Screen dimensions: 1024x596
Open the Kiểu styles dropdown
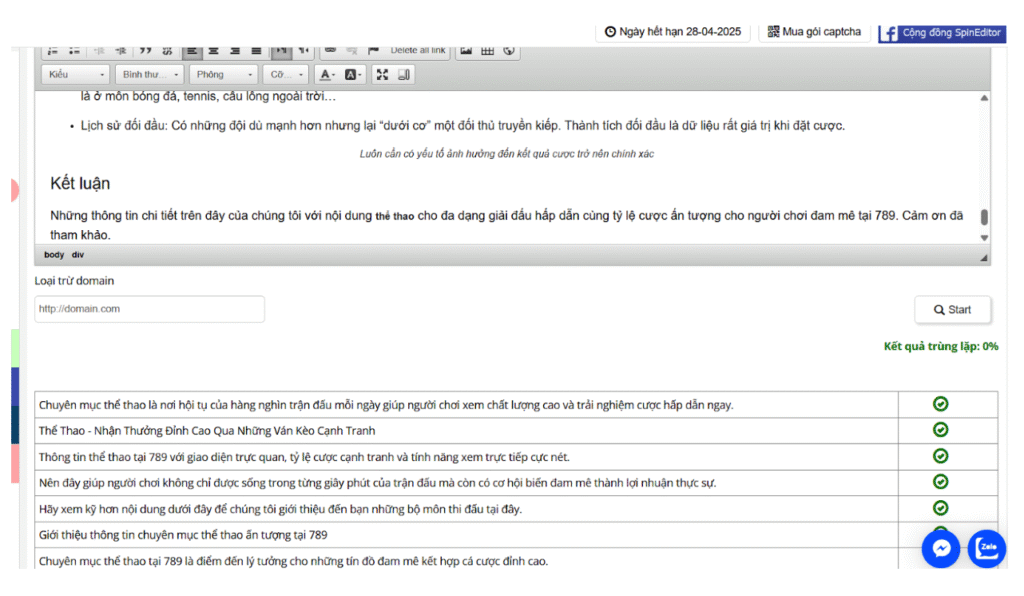pyautogui.click(x=76, y=75)
